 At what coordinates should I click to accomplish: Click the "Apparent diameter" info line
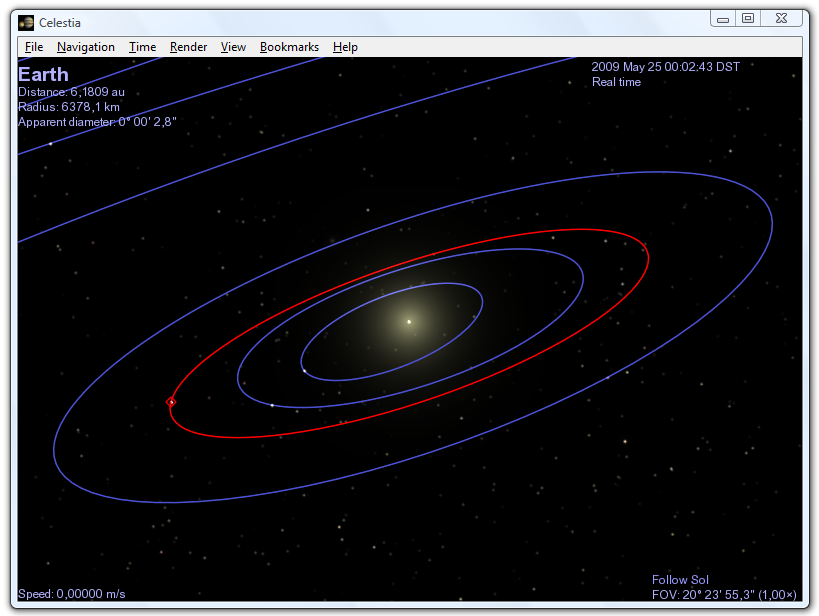pyautogui.click(x=97, y=122)
